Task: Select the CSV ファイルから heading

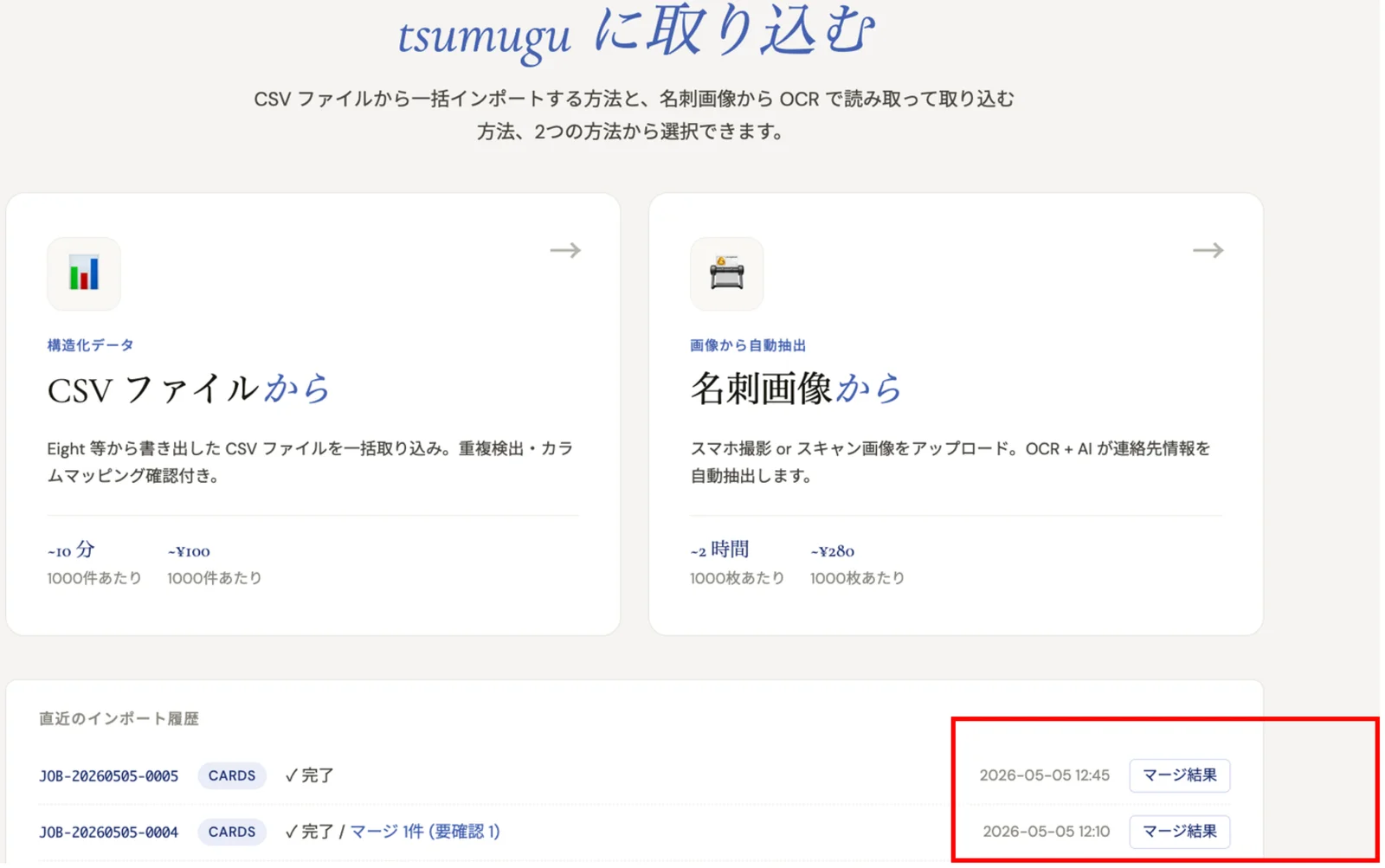Action: point(189,389)
